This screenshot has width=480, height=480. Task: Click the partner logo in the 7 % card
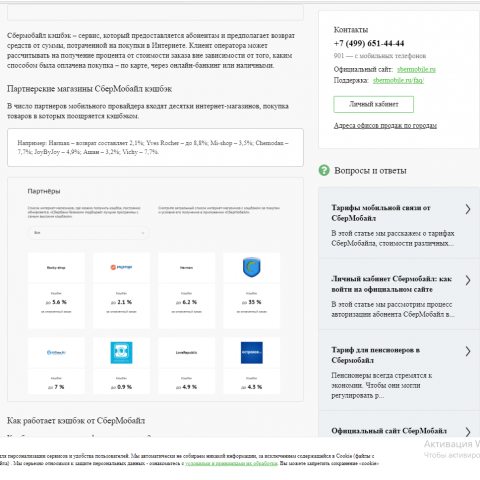point(56,353)
